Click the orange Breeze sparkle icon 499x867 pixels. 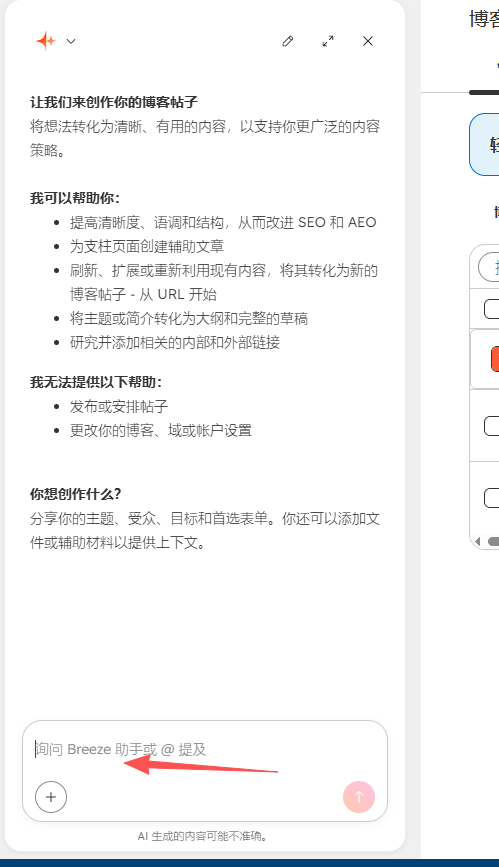tap(46, 41)
